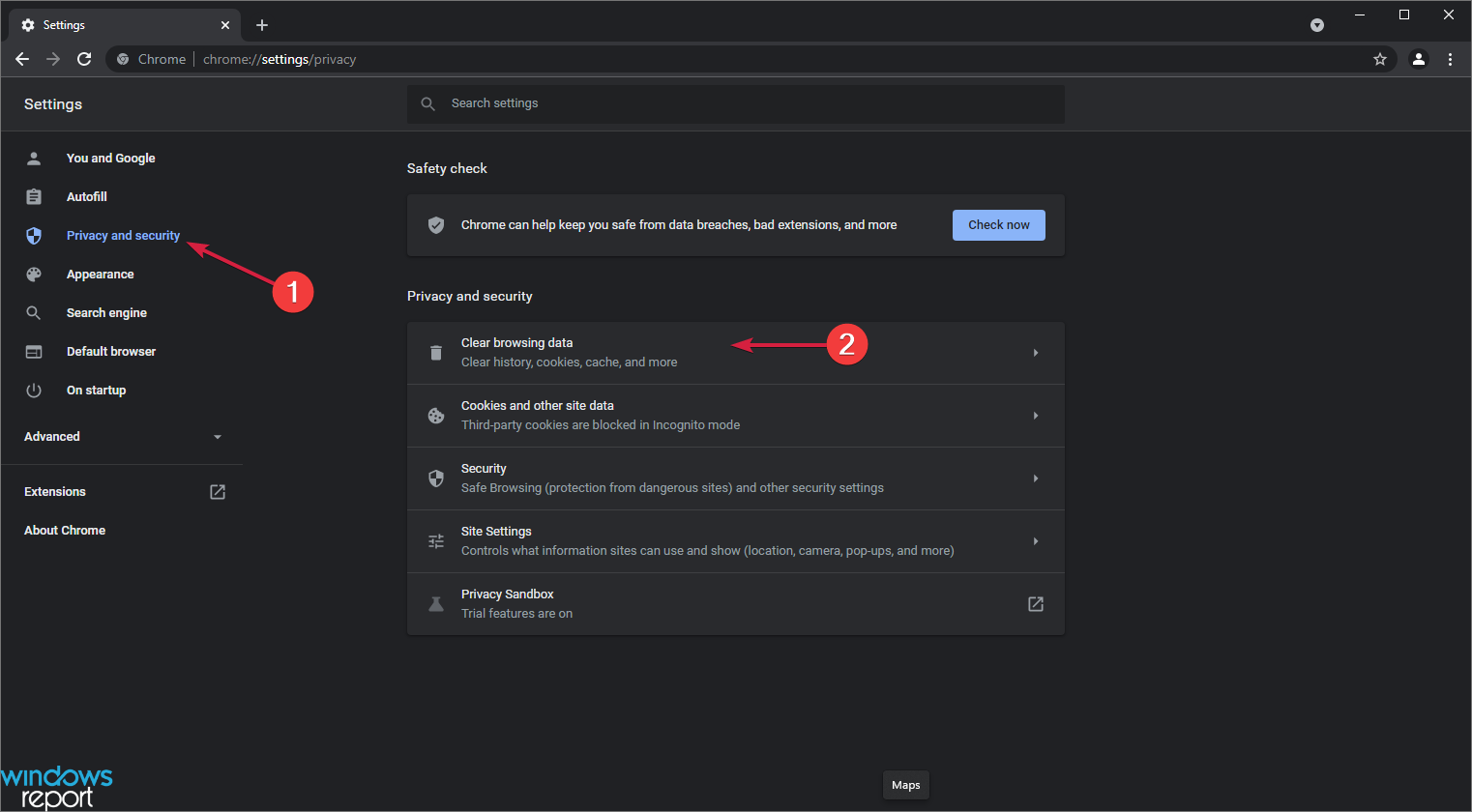Image resolution: width=1472 pixels, height=812 pixels.
Task: Open Cookies and other site data
Action: [736, 416]
